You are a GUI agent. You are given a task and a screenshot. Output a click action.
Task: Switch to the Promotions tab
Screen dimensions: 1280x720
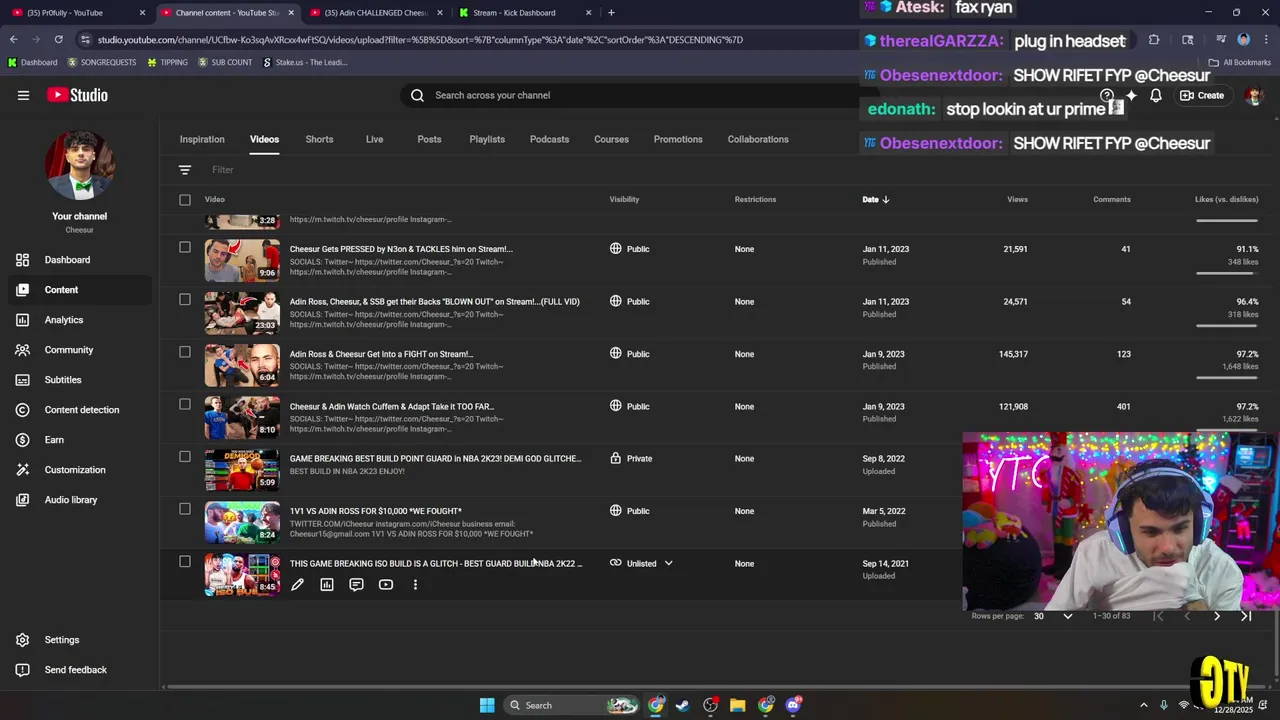coord(678,140)
